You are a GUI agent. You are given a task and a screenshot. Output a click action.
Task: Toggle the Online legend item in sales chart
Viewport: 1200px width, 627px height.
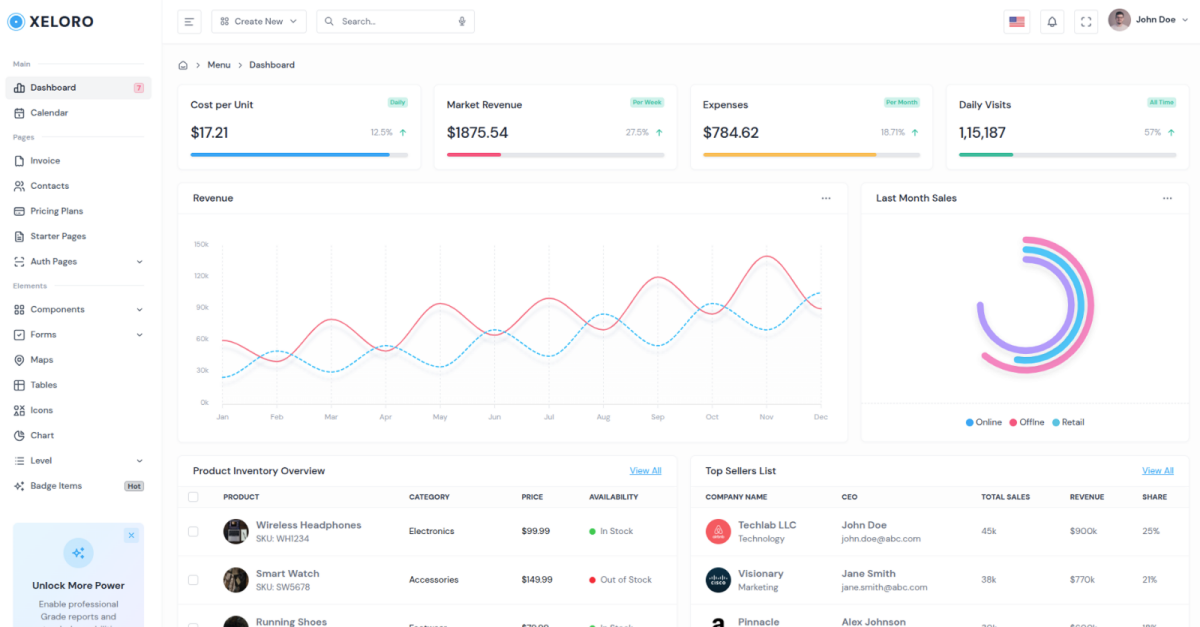point(984,422)
